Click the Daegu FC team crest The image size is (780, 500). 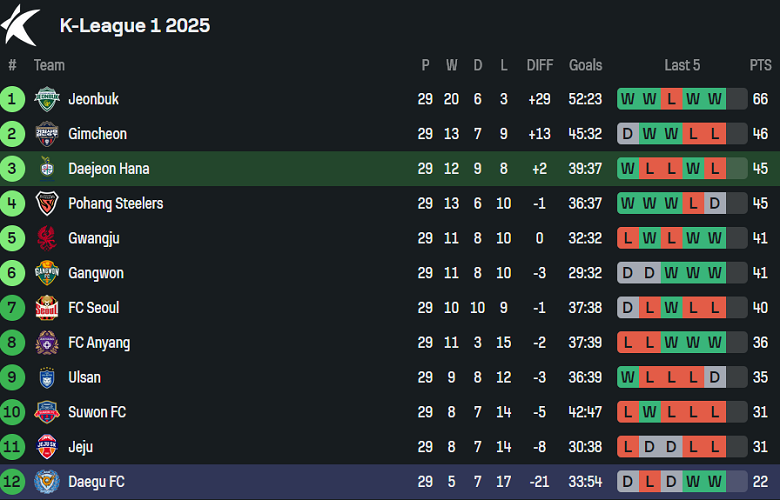46,482
